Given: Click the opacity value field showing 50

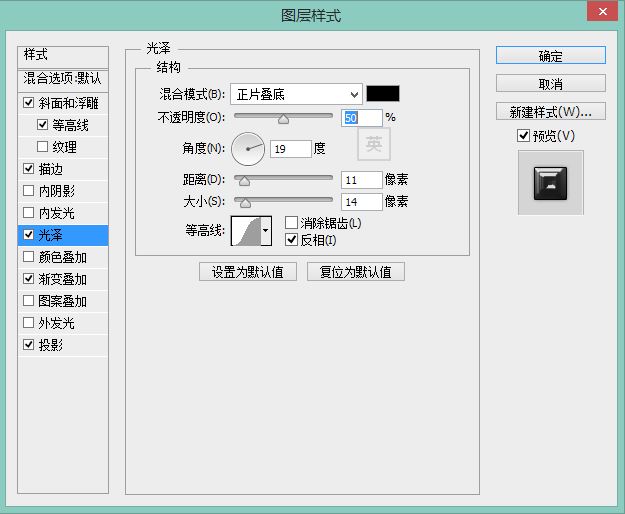Looking at the screenshot, I should [x=362, y=118].
